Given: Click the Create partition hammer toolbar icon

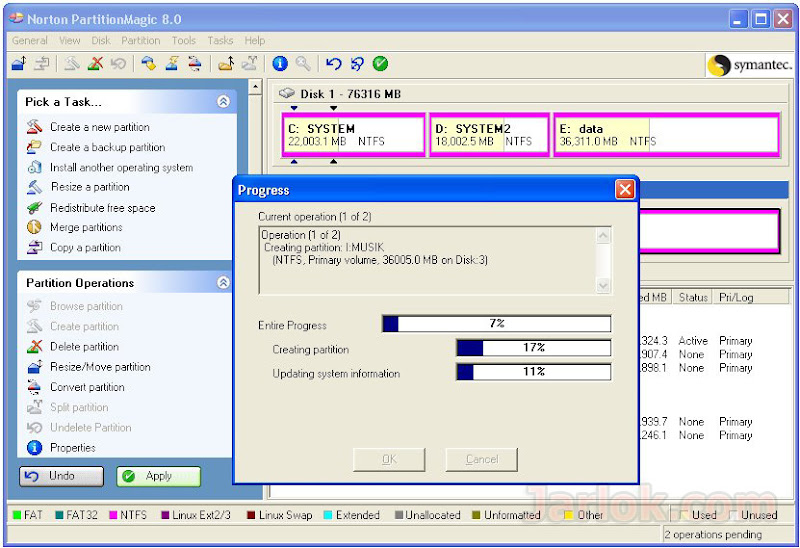Looking at the screenshot, I should point(72,64).
